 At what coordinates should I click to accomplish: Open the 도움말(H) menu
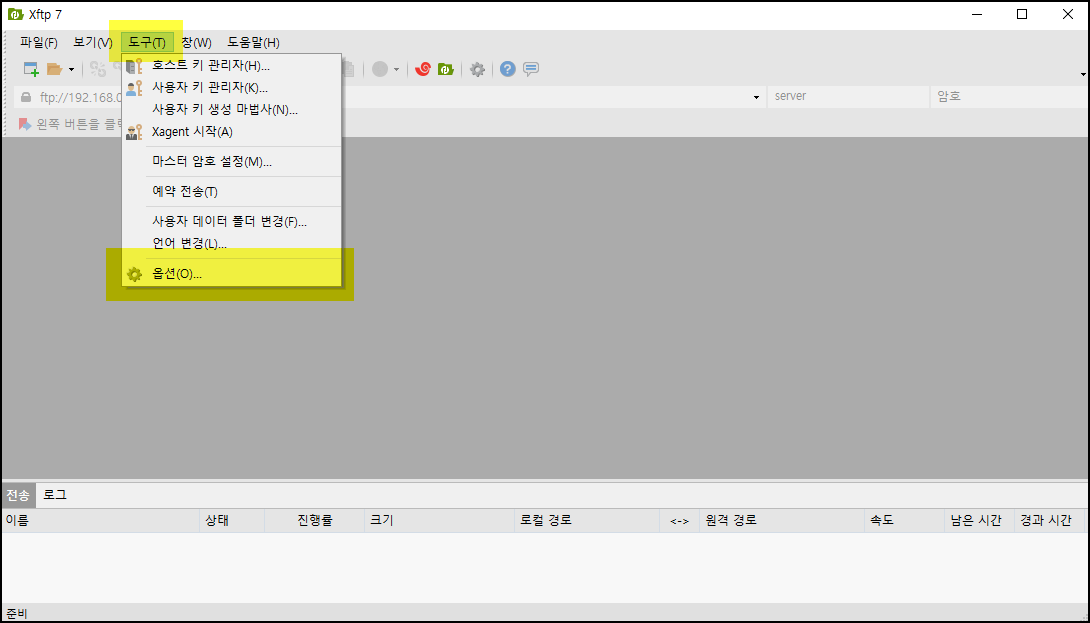pos(254,42)
